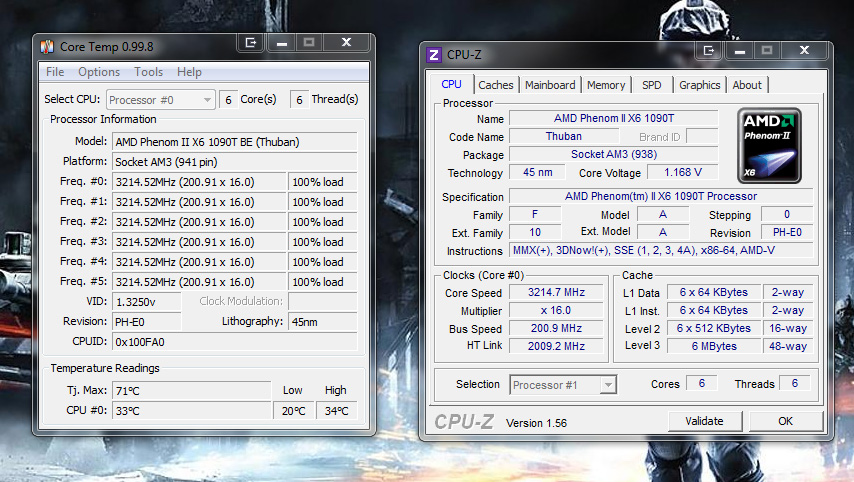Screen dimensions: 854x482
Task: Click the Code Name value Thuban
Action: click(564, 136)
